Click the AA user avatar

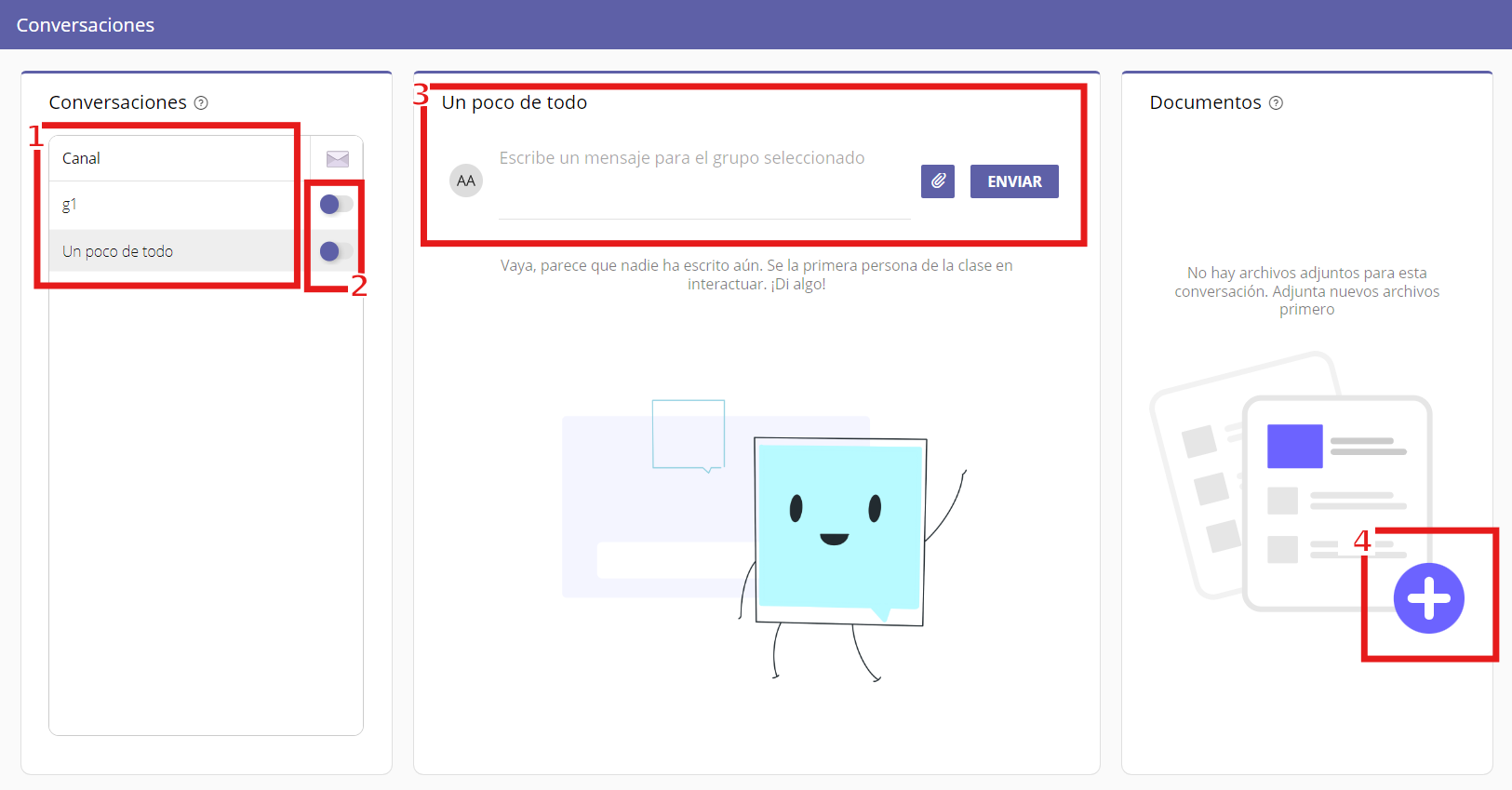coord(465,181)
